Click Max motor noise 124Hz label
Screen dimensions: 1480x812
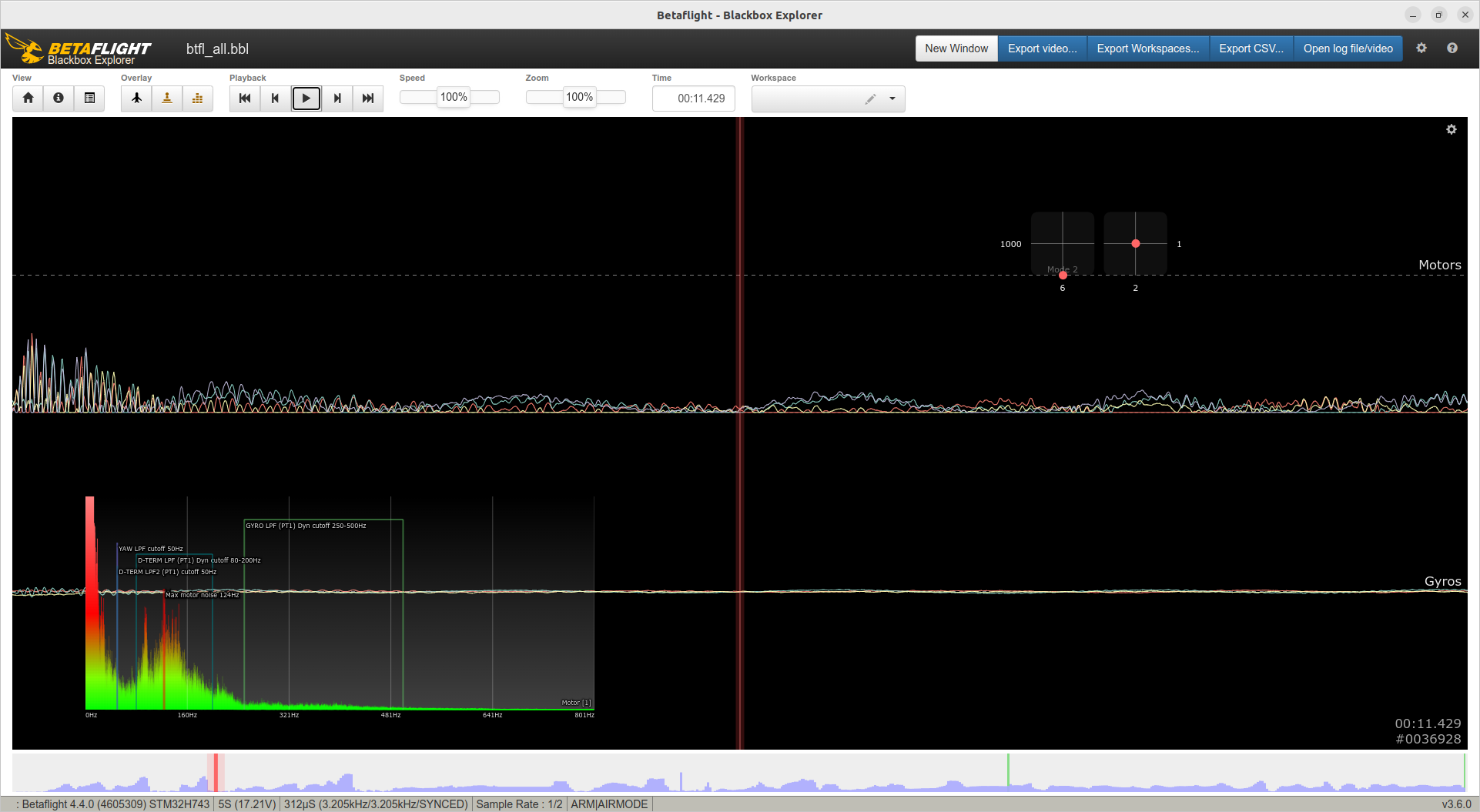coord(203,595)
